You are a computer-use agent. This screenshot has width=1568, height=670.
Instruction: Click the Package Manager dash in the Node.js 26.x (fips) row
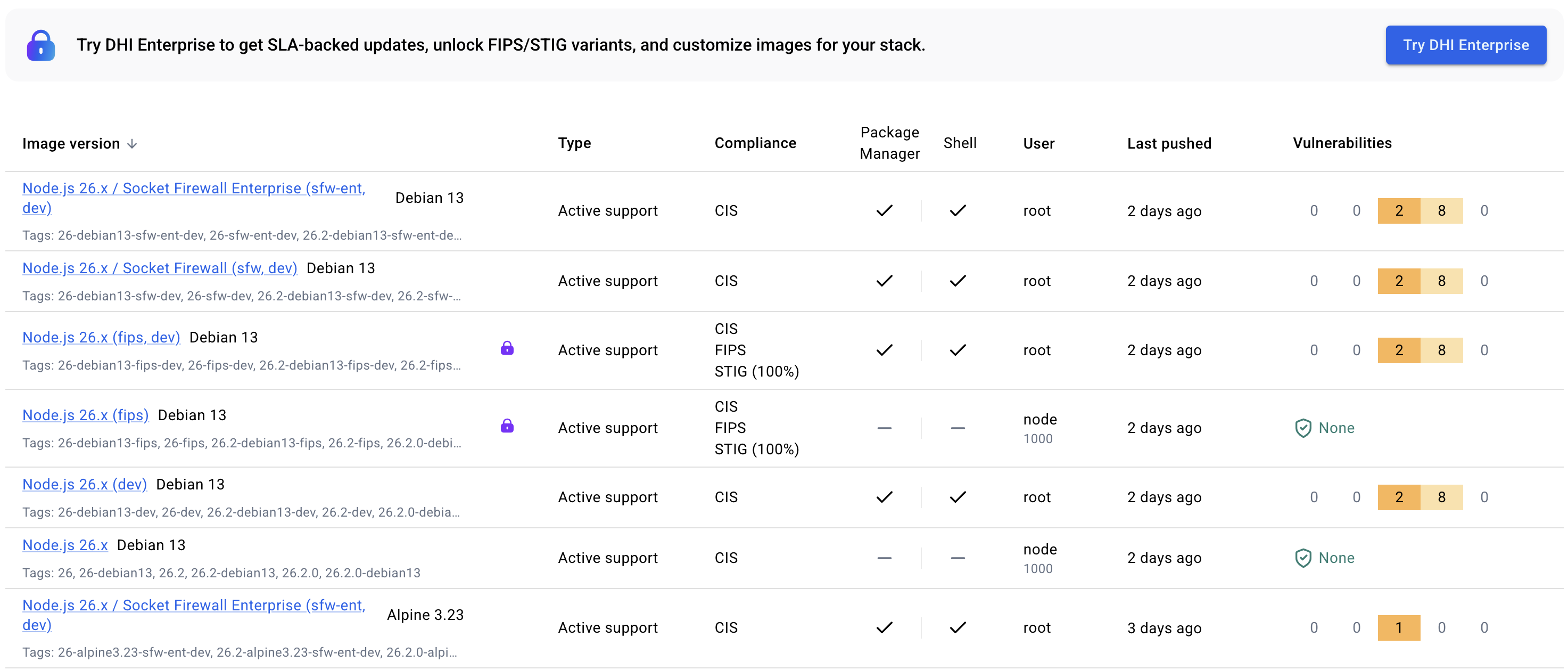[x=885, y=428]
